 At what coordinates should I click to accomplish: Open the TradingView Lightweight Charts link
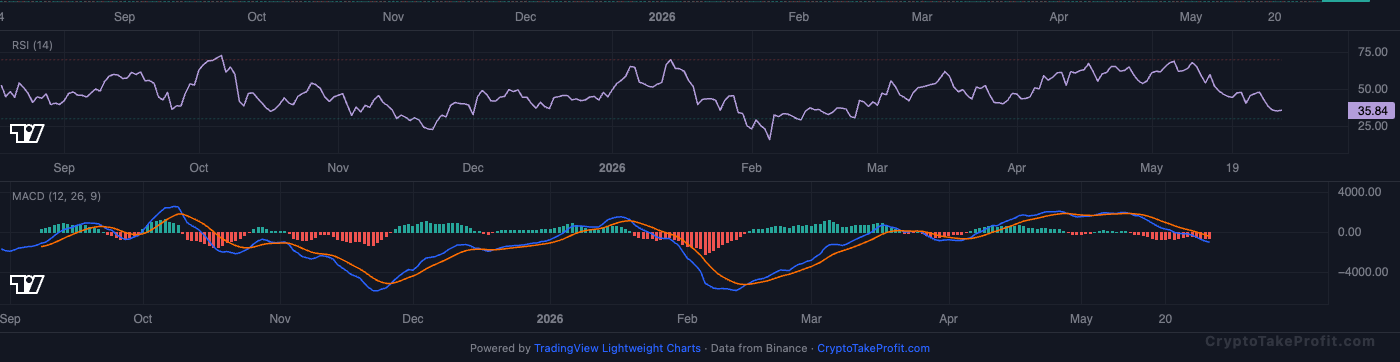coord(617,349)
